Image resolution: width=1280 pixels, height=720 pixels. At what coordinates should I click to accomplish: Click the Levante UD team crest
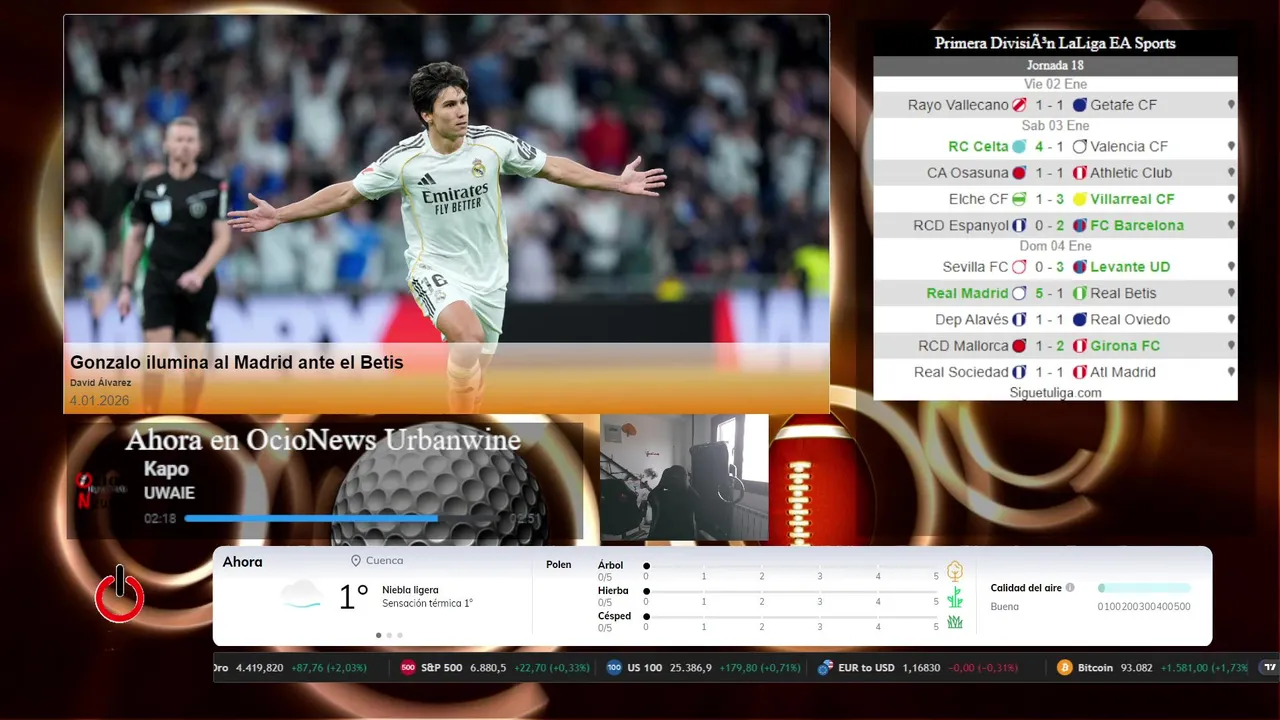click(1080, 267)
